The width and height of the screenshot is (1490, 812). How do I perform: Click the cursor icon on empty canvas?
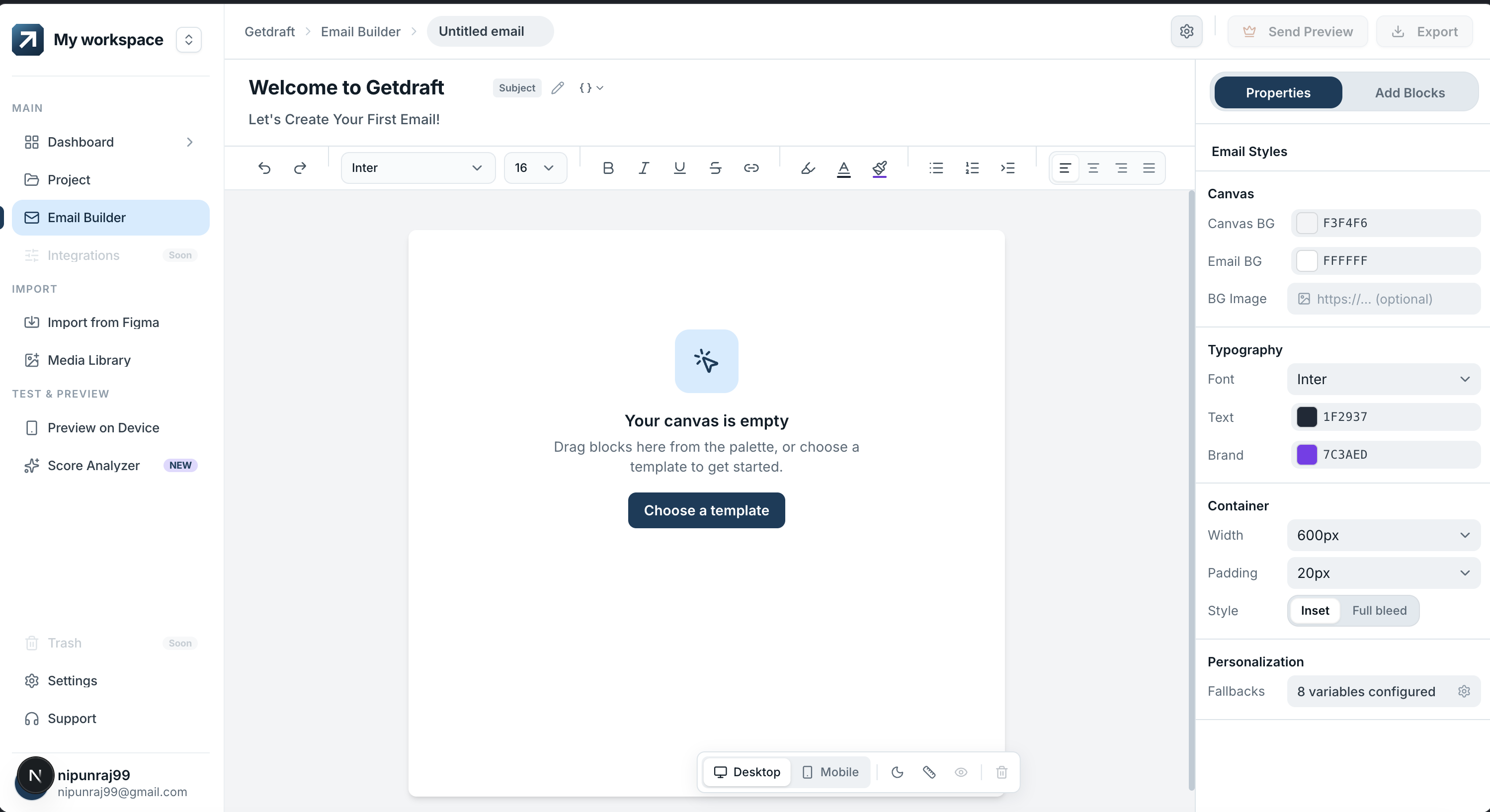pyautogui.click(x=706, y=361)
